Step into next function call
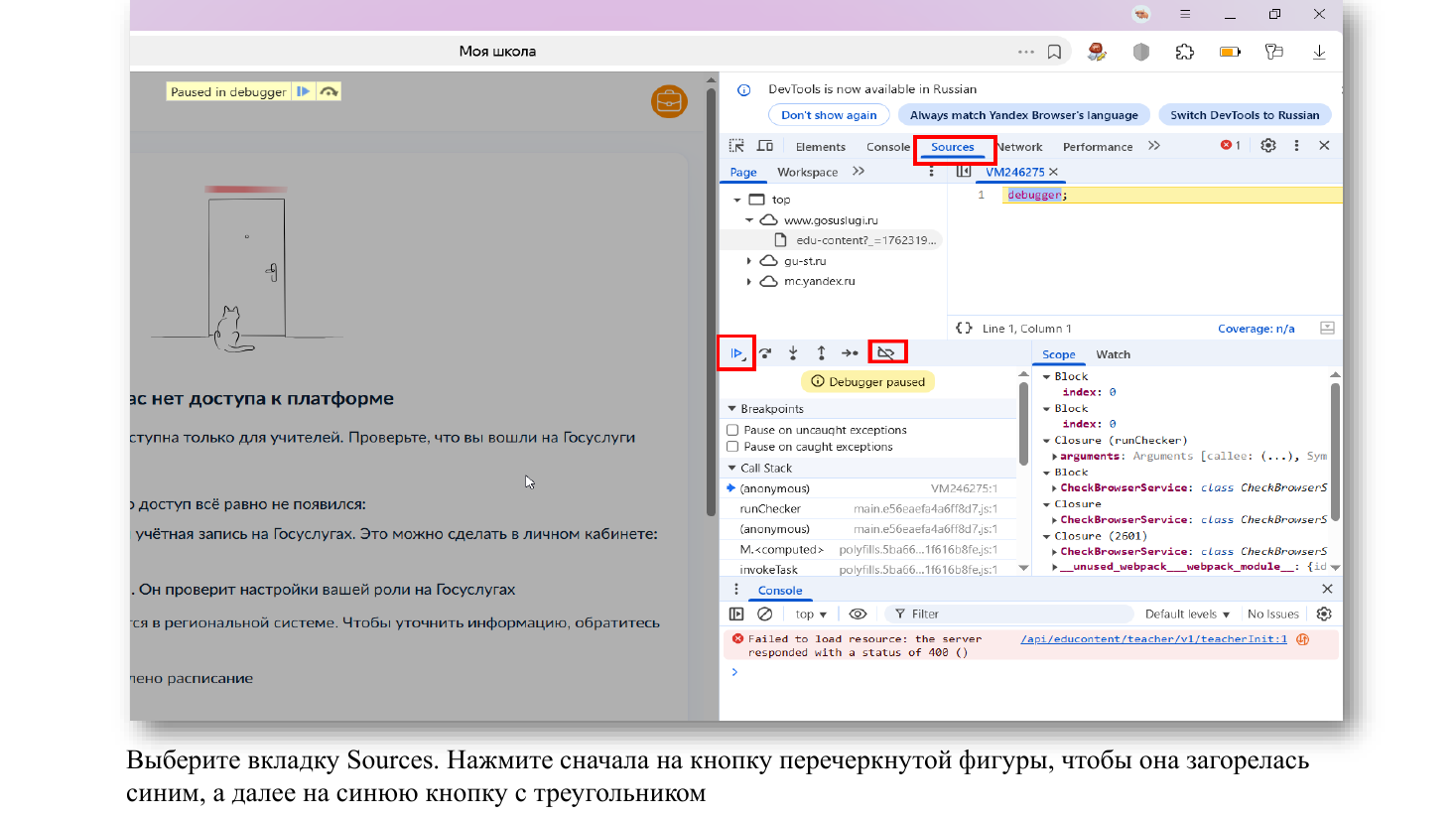Image resolution: width=1456 pixels, height=819 pixels. coord(793,353)
